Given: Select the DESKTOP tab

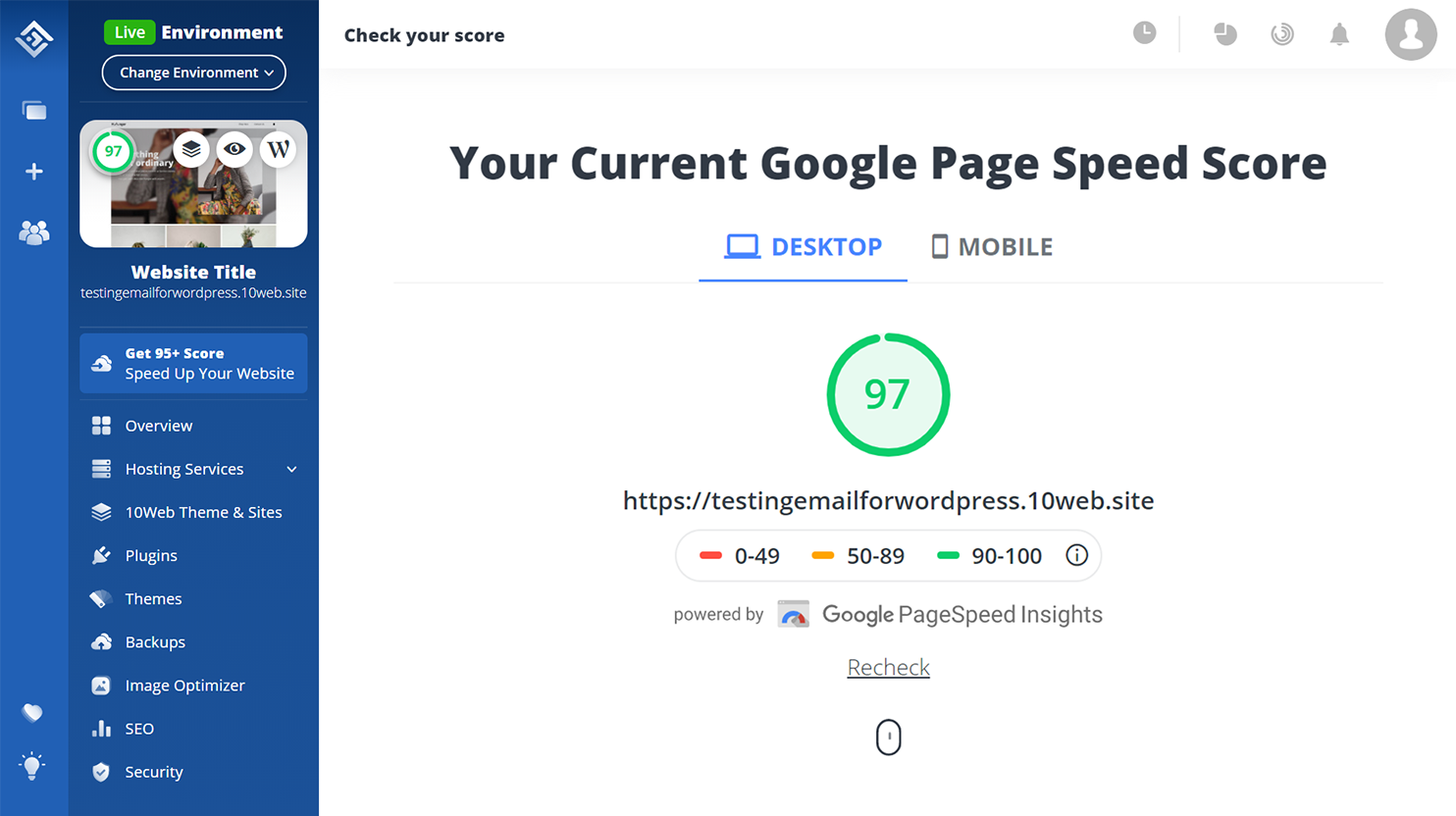Looking at the screenshot, I should 803,247.
